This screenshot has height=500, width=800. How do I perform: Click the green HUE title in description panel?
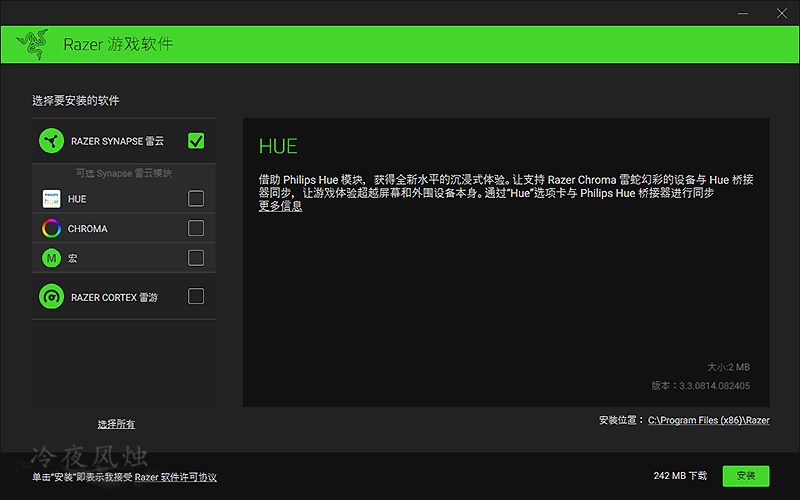coord(278,146)
